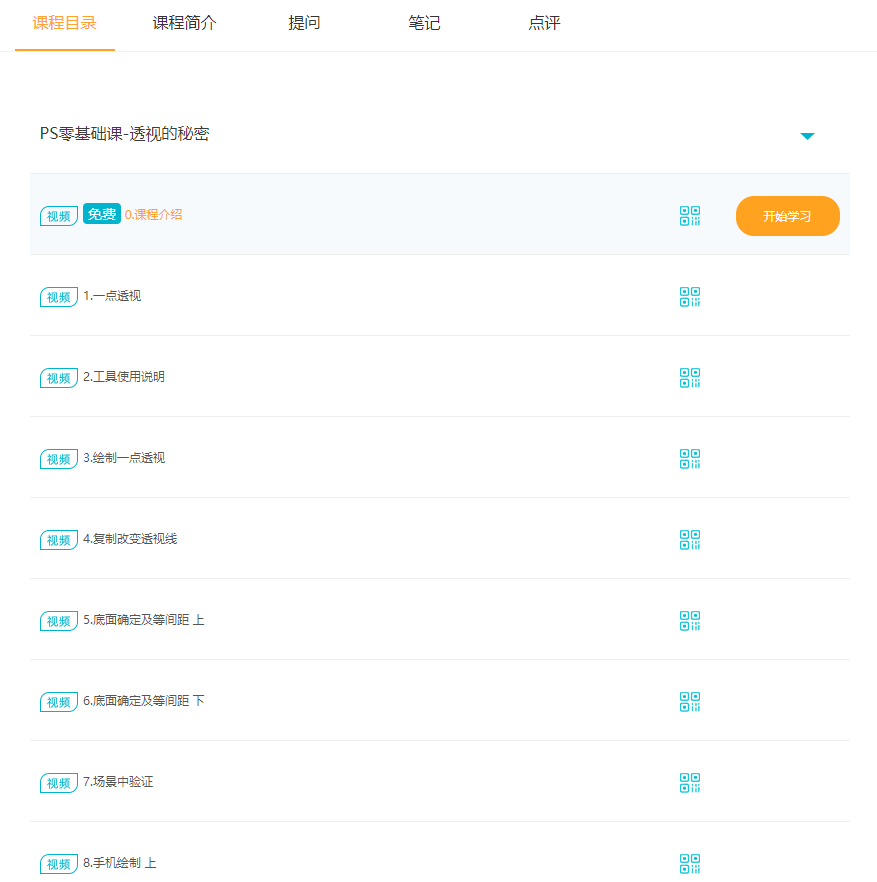The height and width of the screenshot is (882, 877).
Task: Click the QR code for 5.底面确定及等间距 上
Action: click(689, 620)
